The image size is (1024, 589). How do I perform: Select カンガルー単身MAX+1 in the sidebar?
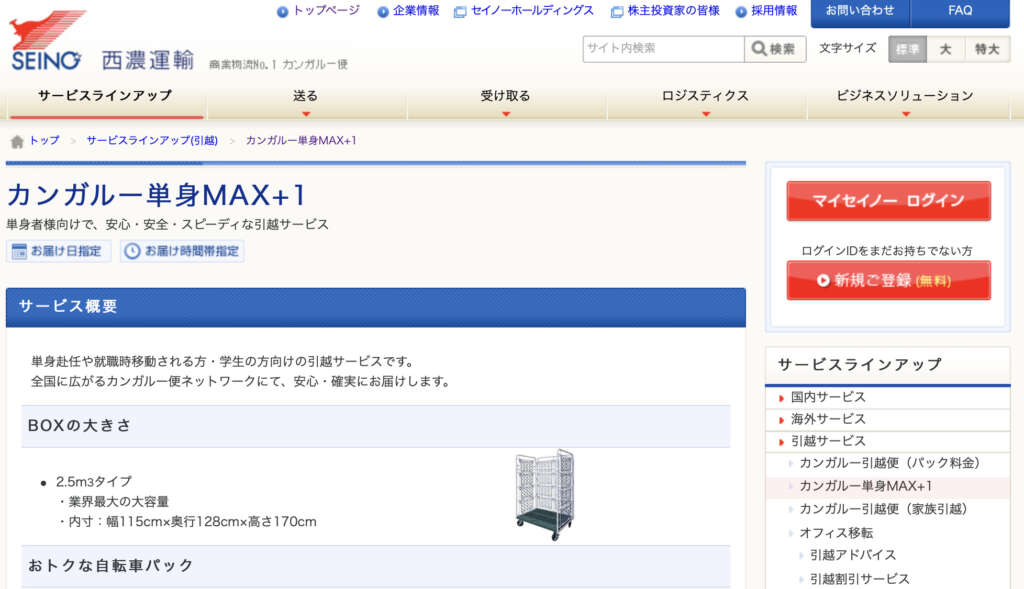tap(866, 486)
